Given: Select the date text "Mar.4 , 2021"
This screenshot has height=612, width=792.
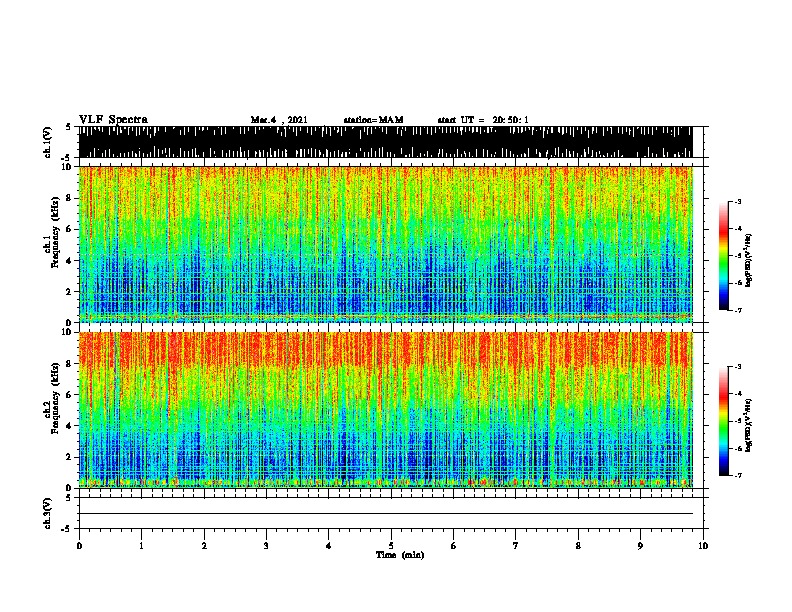Looking at the screenshot, I should (x=279, y=120).
